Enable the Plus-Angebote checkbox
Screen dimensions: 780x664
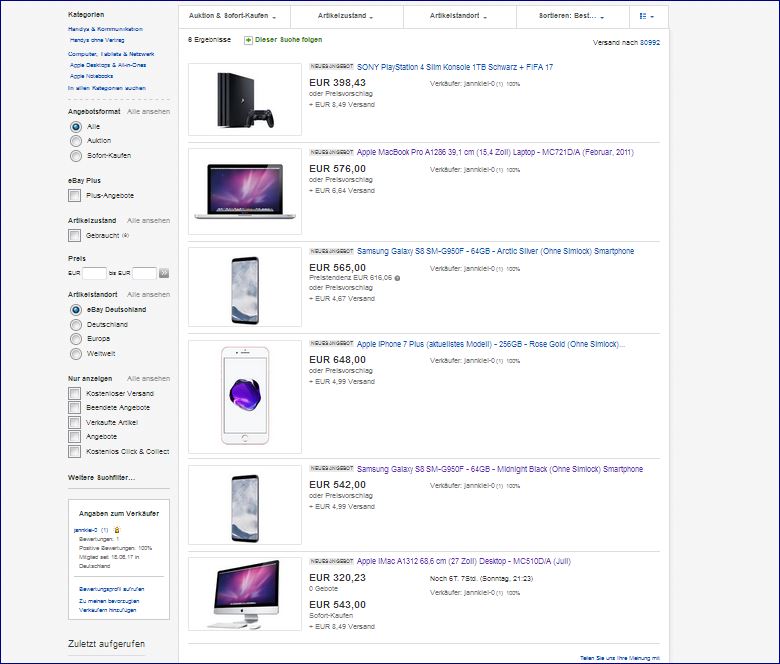(75, 195)
